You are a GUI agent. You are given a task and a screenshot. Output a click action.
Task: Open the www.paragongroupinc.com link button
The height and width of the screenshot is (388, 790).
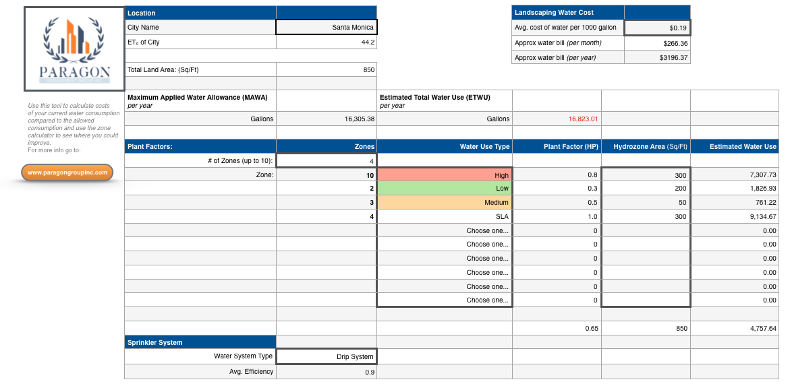(x=68, y=172)
